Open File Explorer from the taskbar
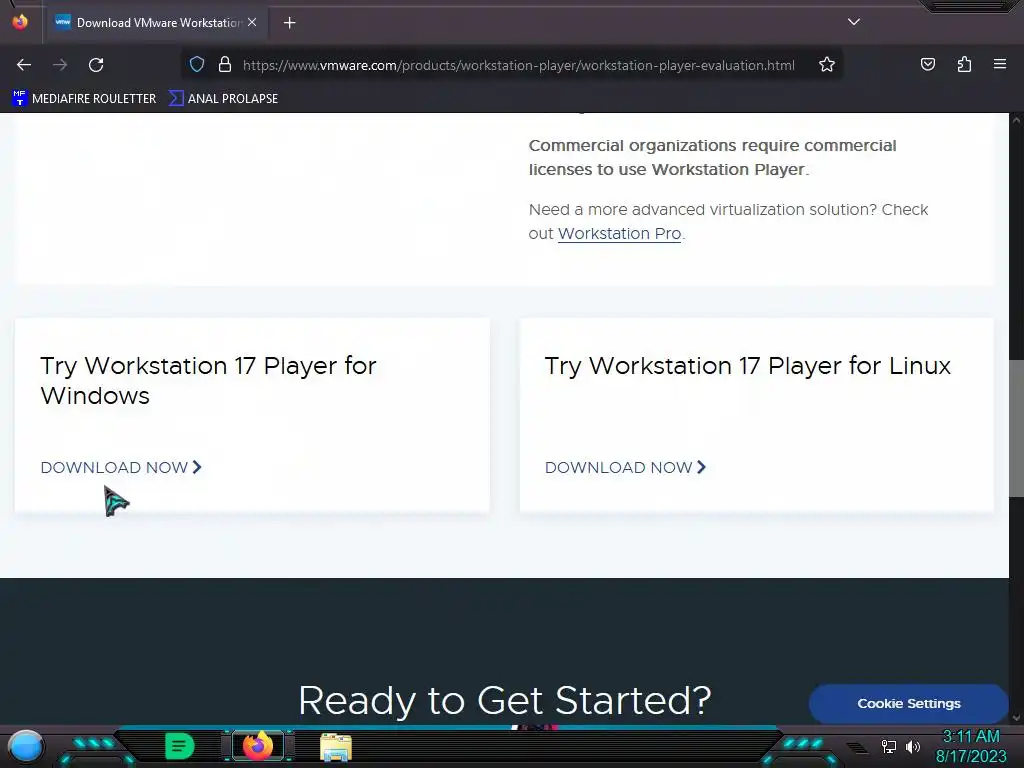This screenshot has width=1024, height=768. pyautogui.click(x=336, y=747)
